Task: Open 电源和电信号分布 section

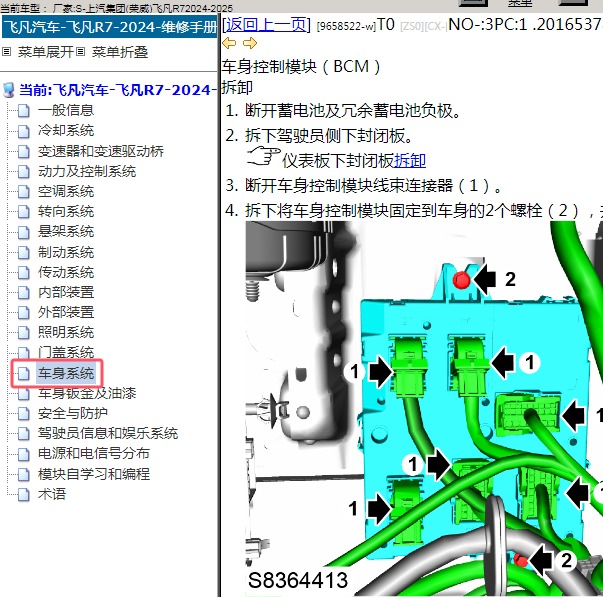Action: pyautogui.click(x=94, y=453)
